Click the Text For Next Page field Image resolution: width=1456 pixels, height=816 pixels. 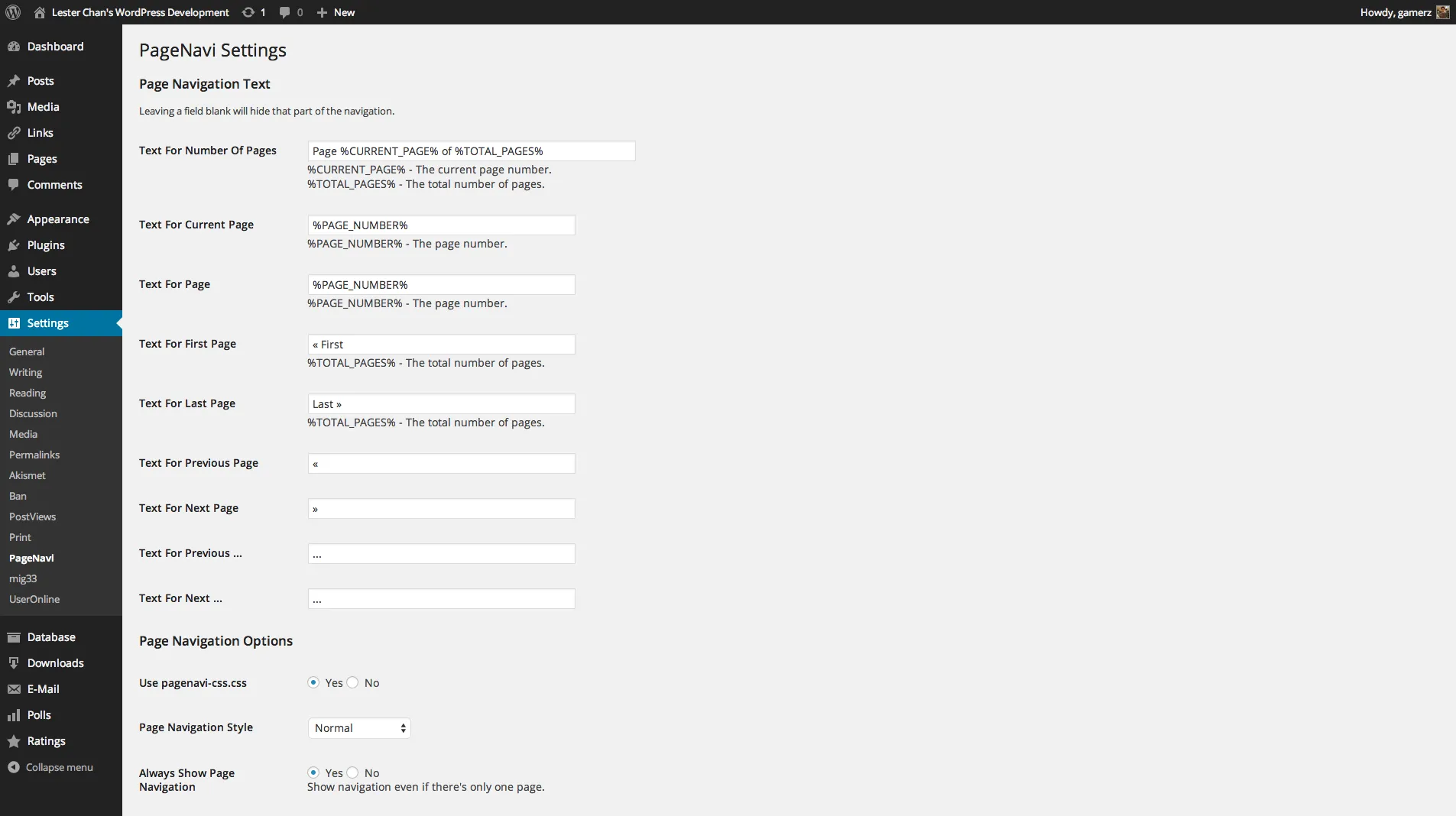click(442, 509)
